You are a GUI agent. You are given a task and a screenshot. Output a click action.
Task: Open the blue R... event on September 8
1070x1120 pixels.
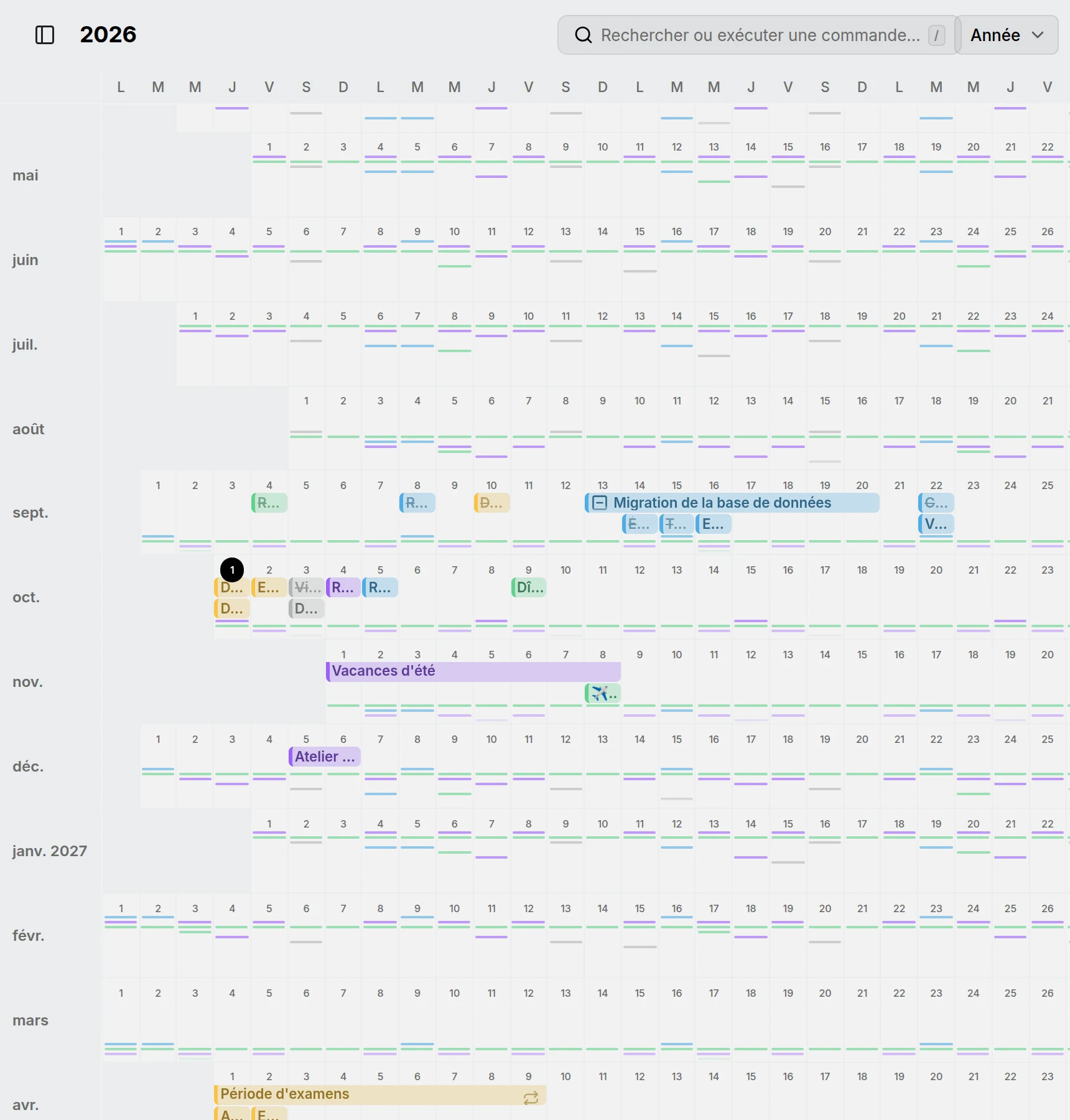point(417,503)
